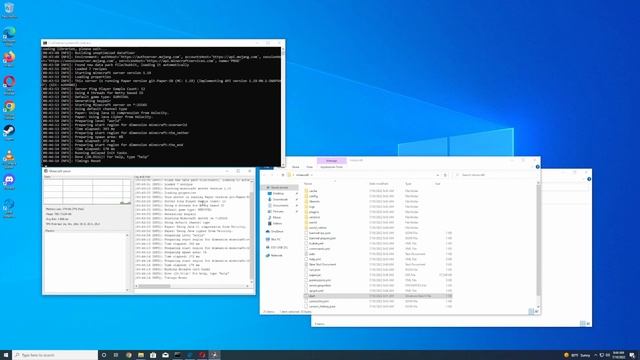Launch Google Chrome from the desktop

[x=9, y=109]
